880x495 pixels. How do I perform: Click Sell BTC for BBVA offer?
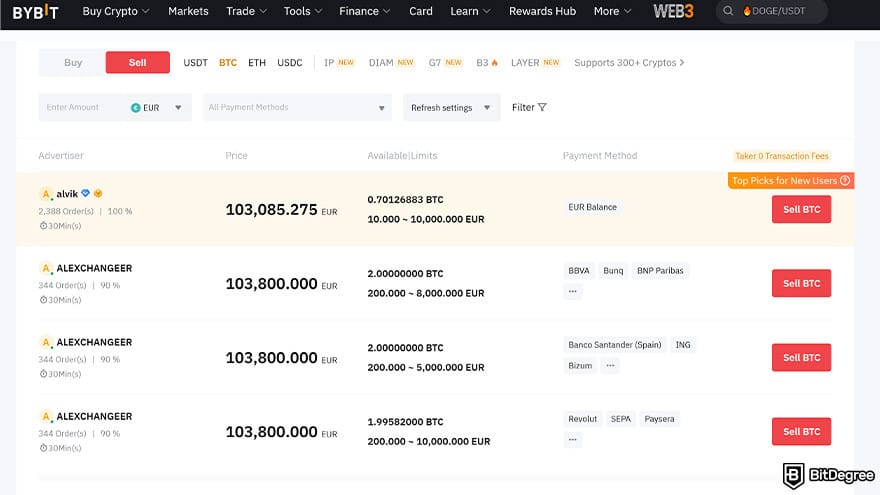pos(801,283)
